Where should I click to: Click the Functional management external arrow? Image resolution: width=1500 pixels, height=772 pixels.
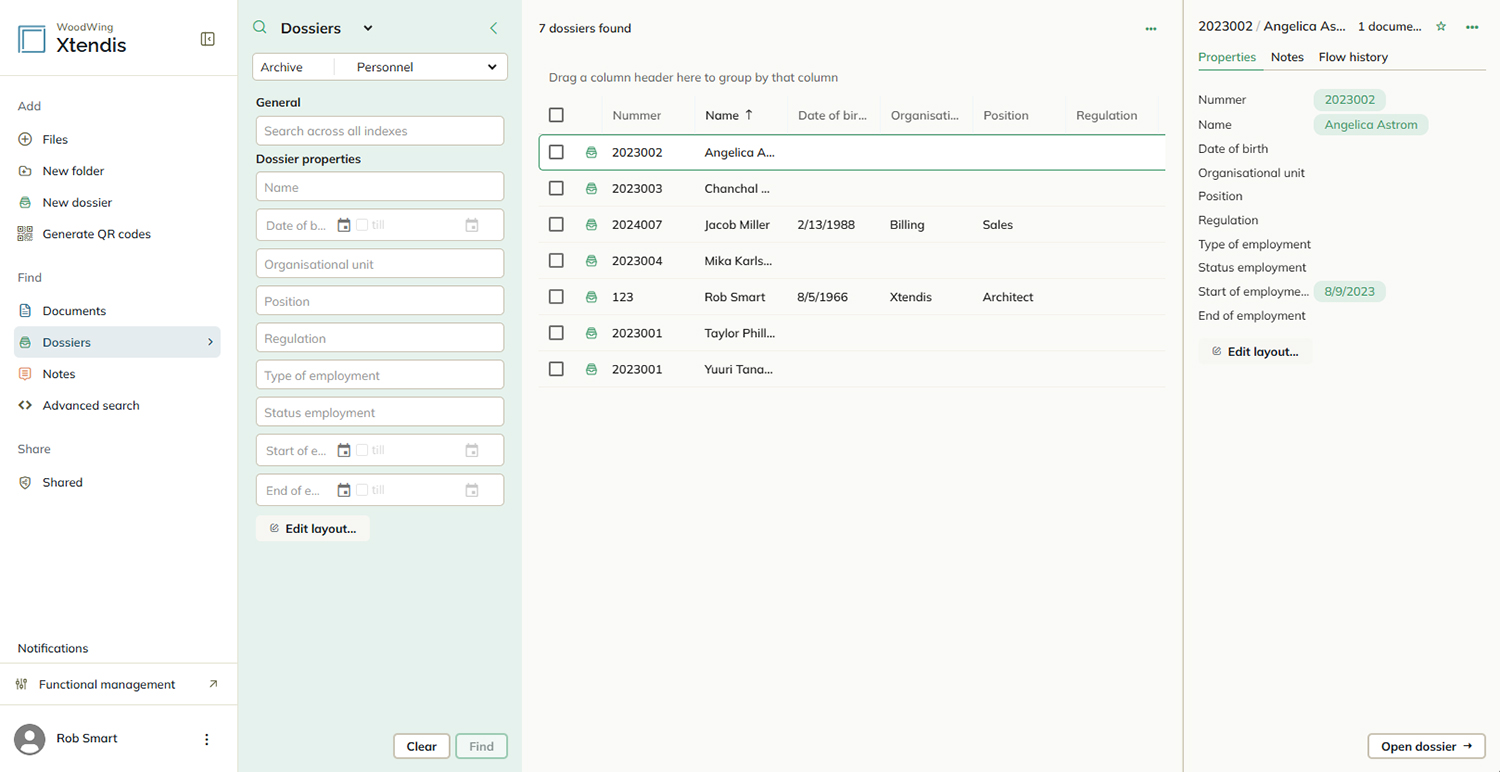213,684
